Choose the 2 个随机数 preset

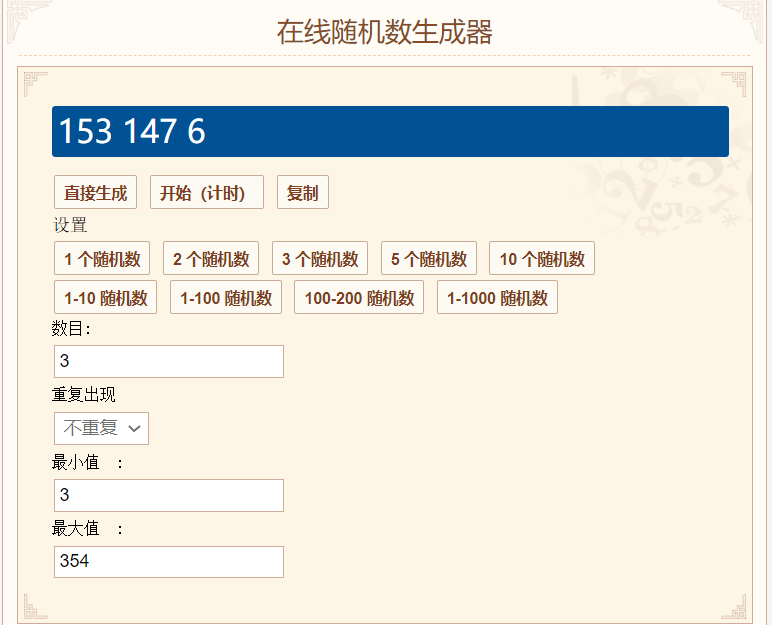211,259
